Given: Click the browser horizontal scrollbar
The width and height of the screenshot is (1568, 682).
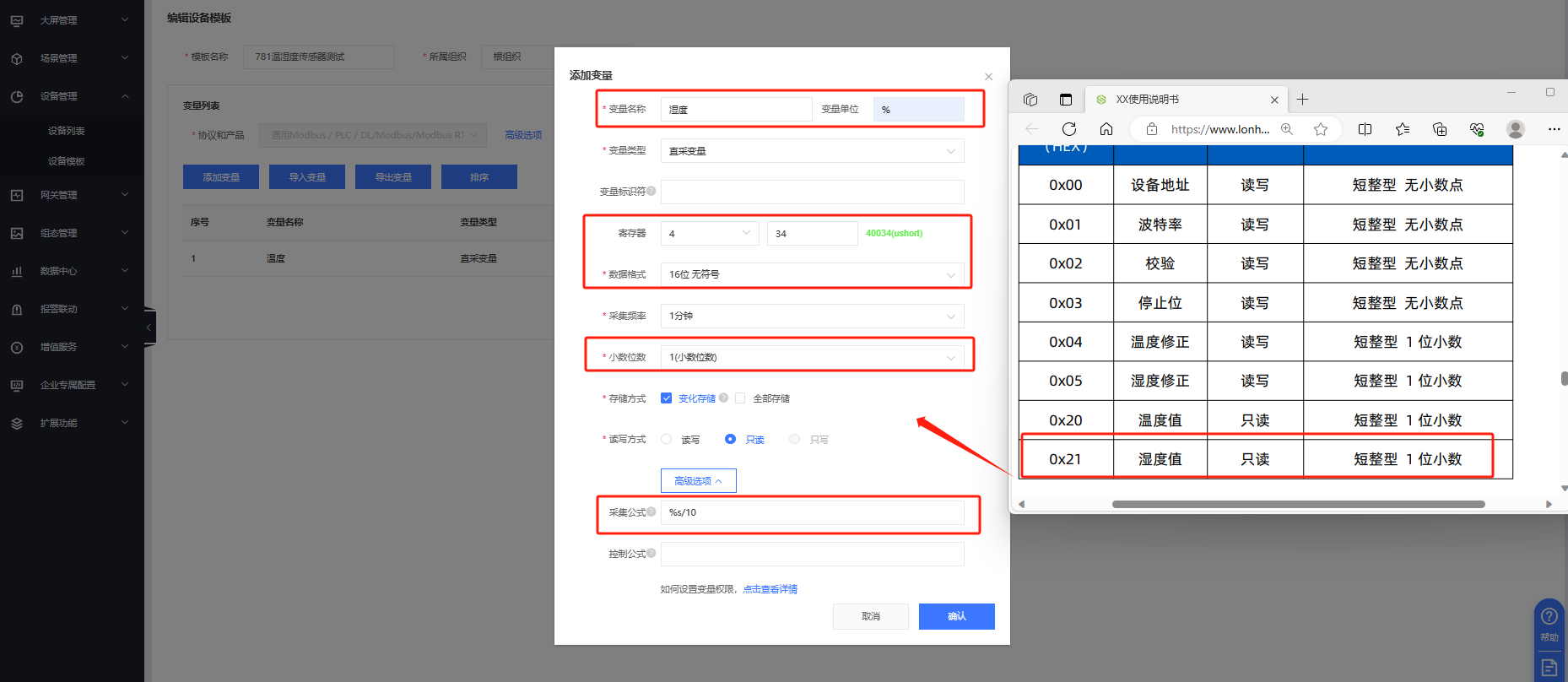Looking at the screenshot, I should tap(1298, 504).
